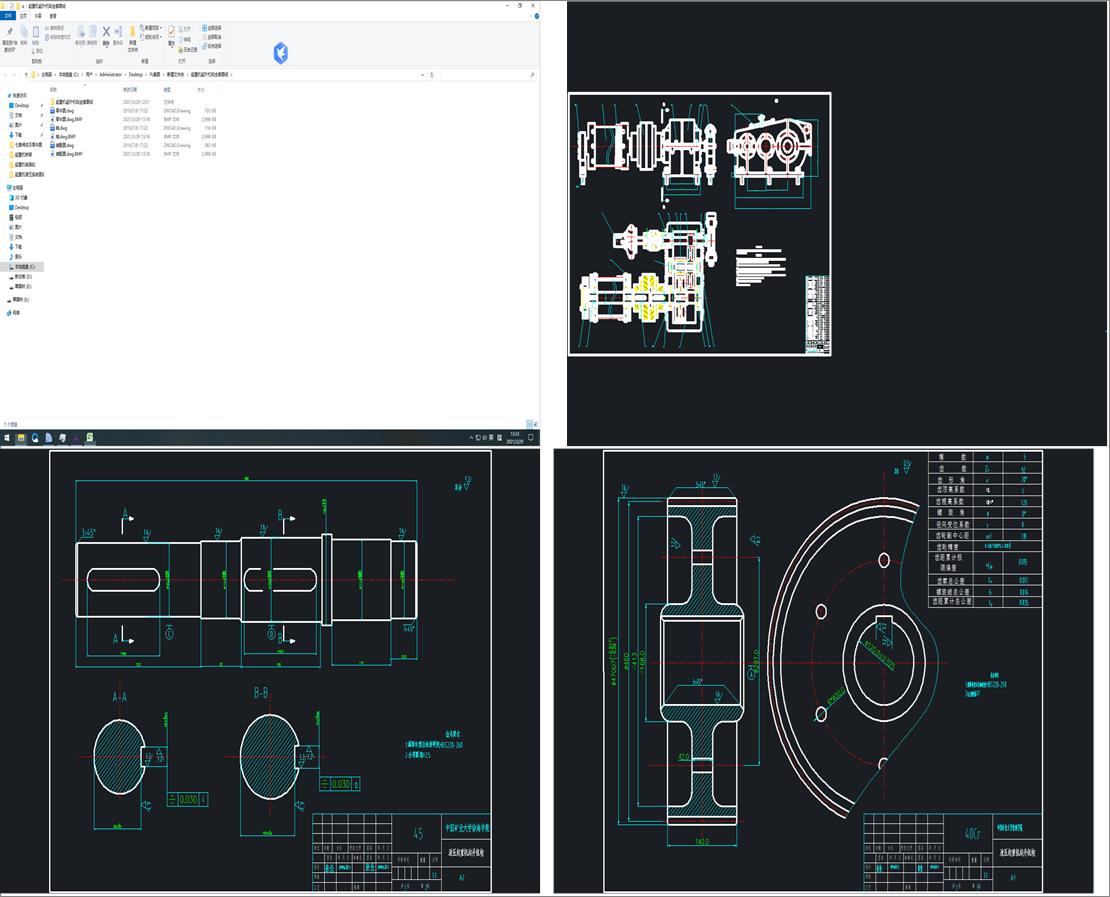The image size is (1110, 897).
Task: Select 本地磁盘 (C:) in navigation pane
Action: [23, 267]
